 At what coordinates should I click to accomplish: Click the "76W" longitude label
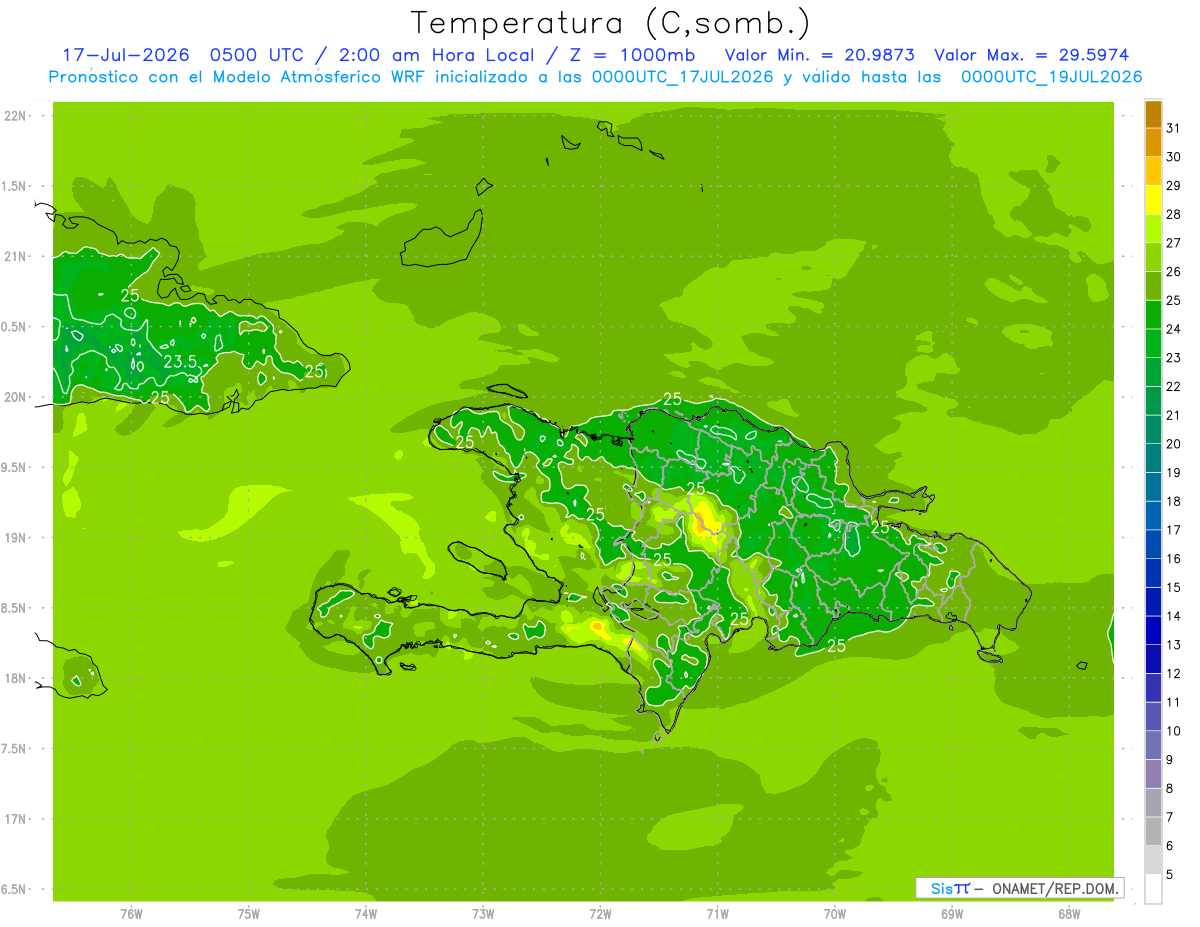pyautogui.click(x=131, y=914)
